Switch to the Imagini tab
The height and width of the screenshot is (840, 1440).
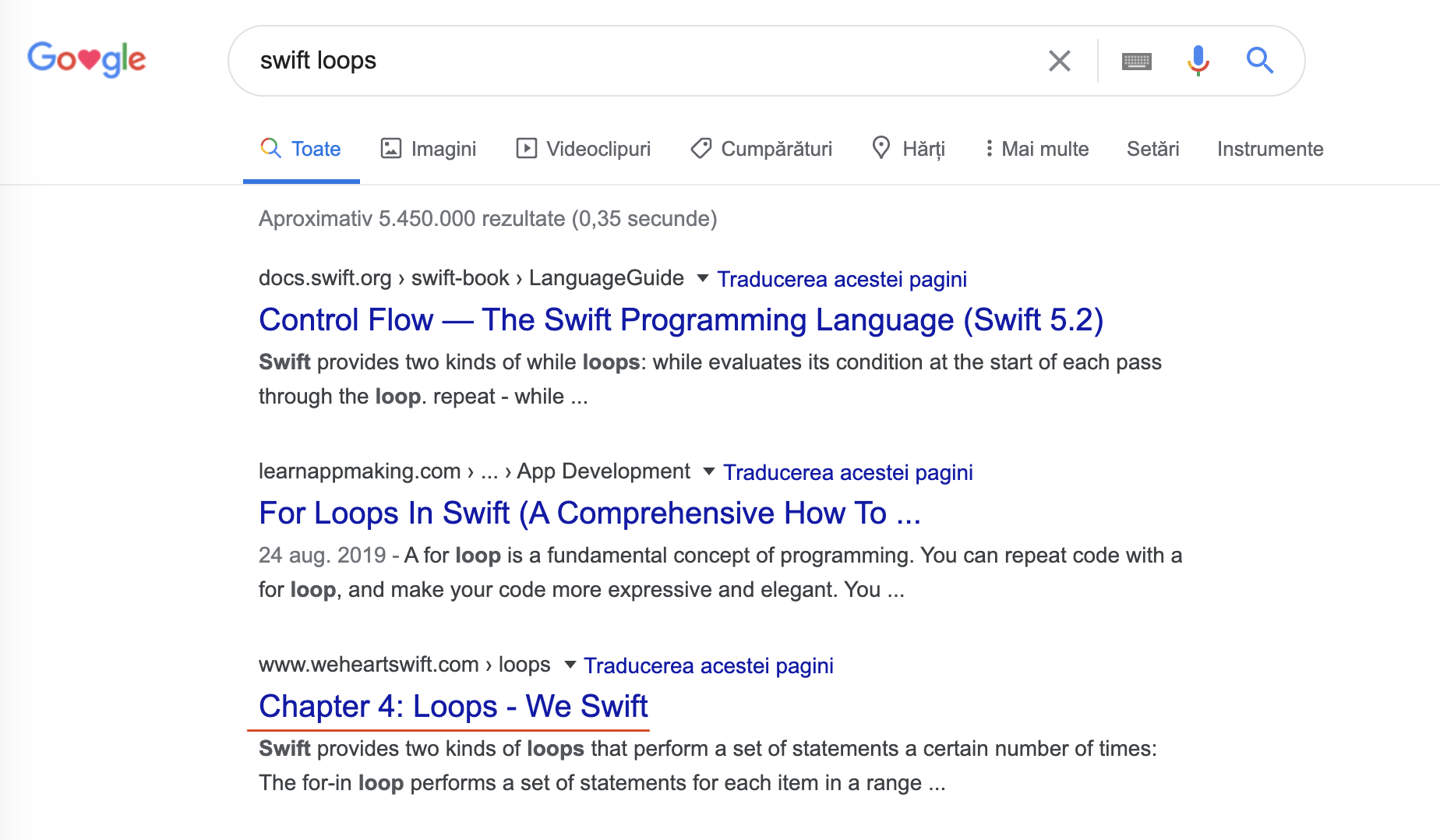click(429, 149)
